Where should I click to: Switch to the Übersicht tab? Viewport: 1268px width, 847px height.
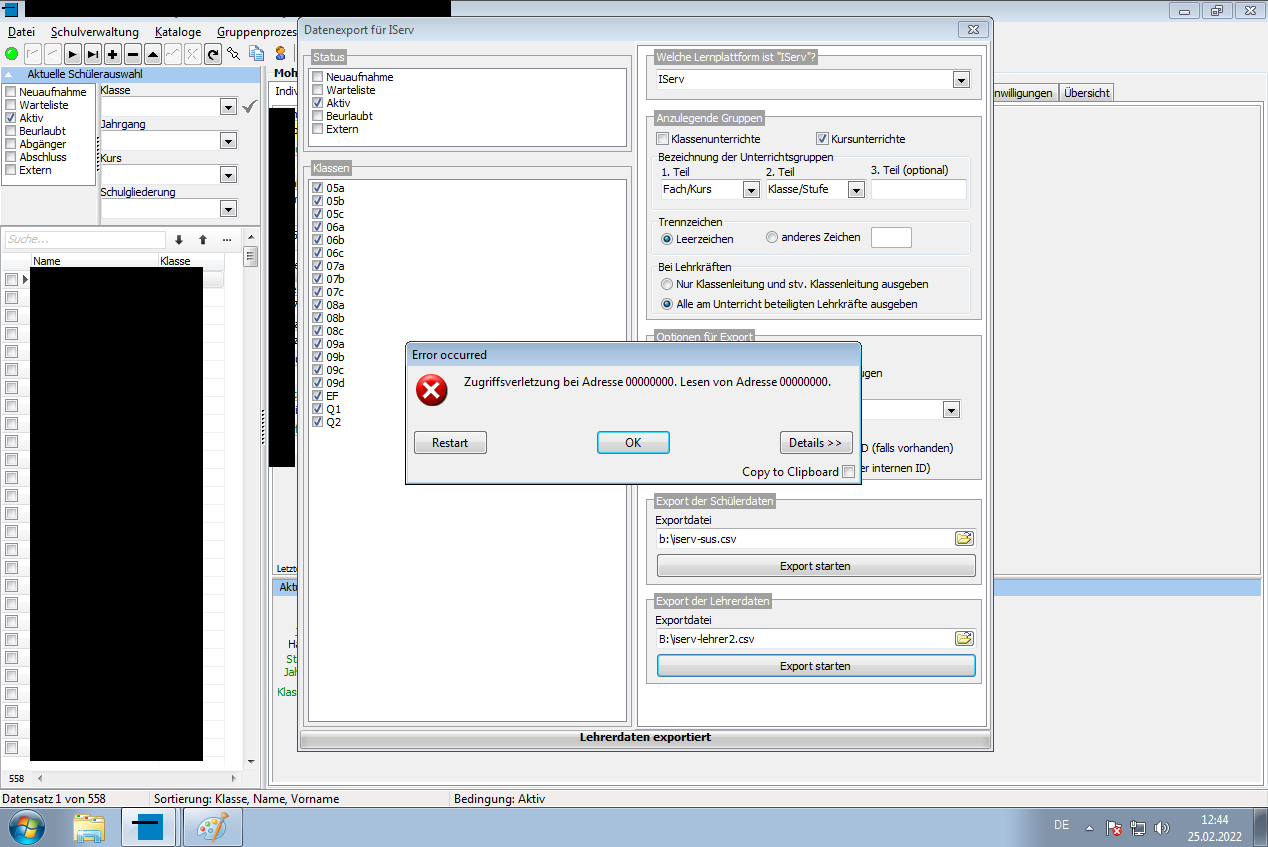1086,93
